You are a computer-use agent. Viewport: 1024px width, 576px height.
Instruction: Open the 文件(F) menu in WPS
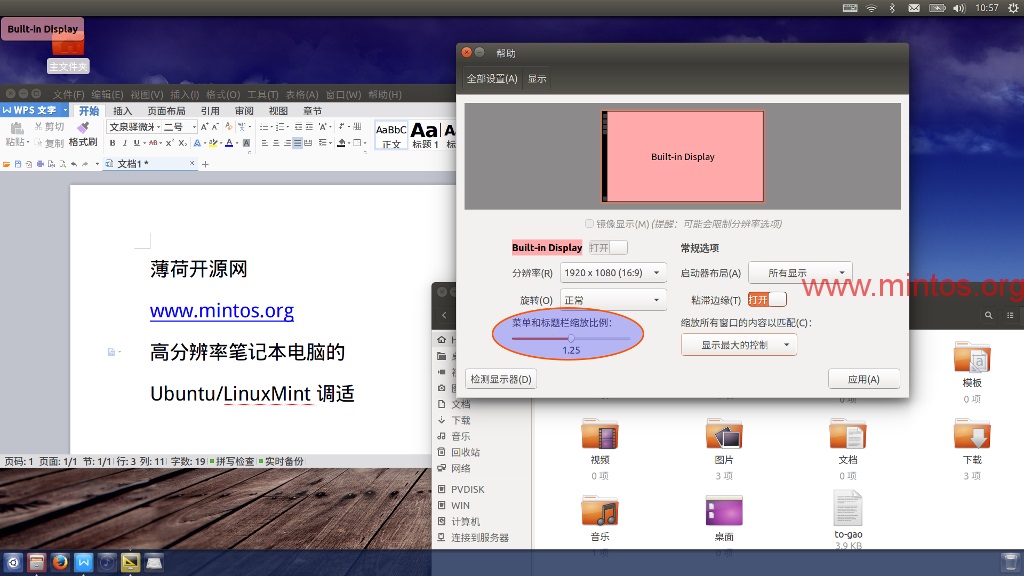(69, 95)
